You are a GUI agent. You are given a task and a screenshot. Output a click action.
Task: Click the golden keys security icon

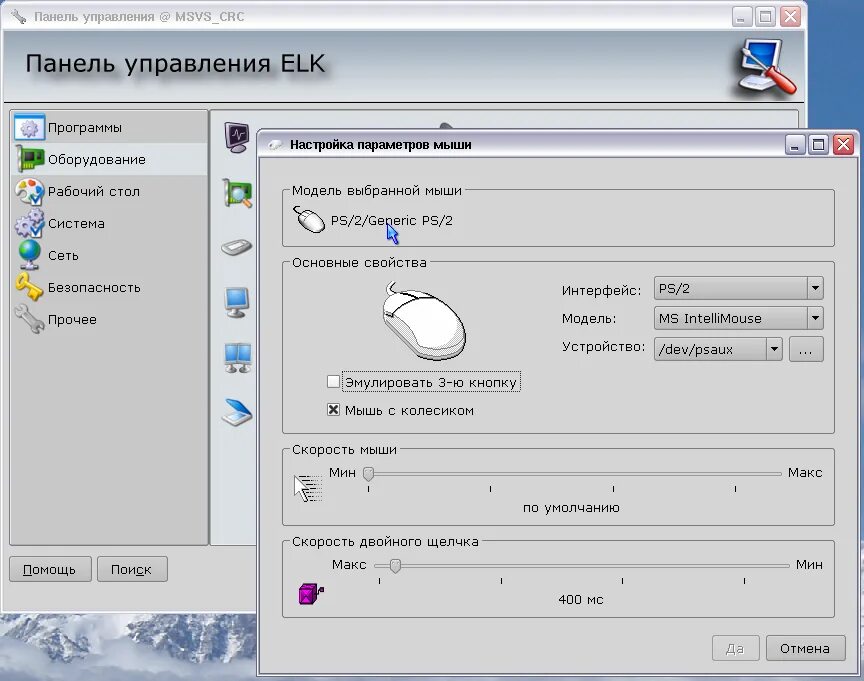pos(29,287)
